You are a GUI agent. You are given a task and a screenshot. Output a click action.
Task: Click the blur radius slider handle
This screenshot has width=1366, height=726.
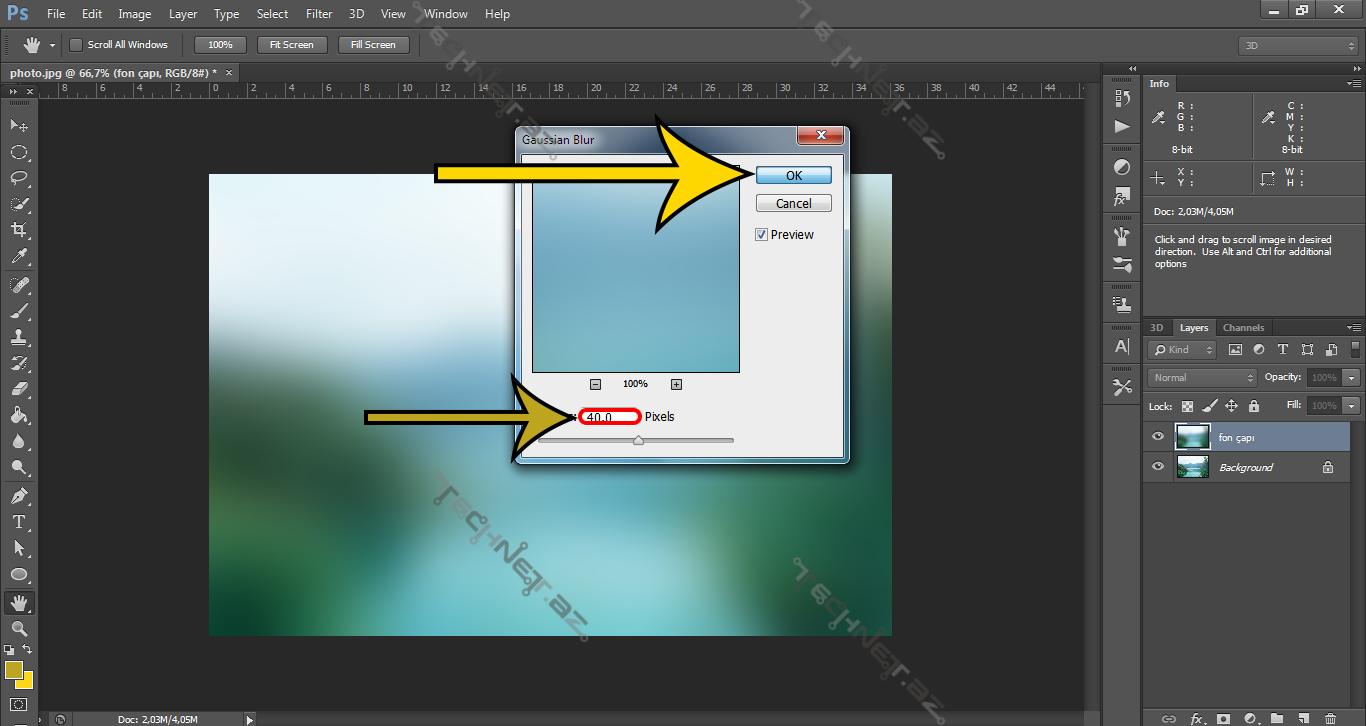click(x=638, y=440)
